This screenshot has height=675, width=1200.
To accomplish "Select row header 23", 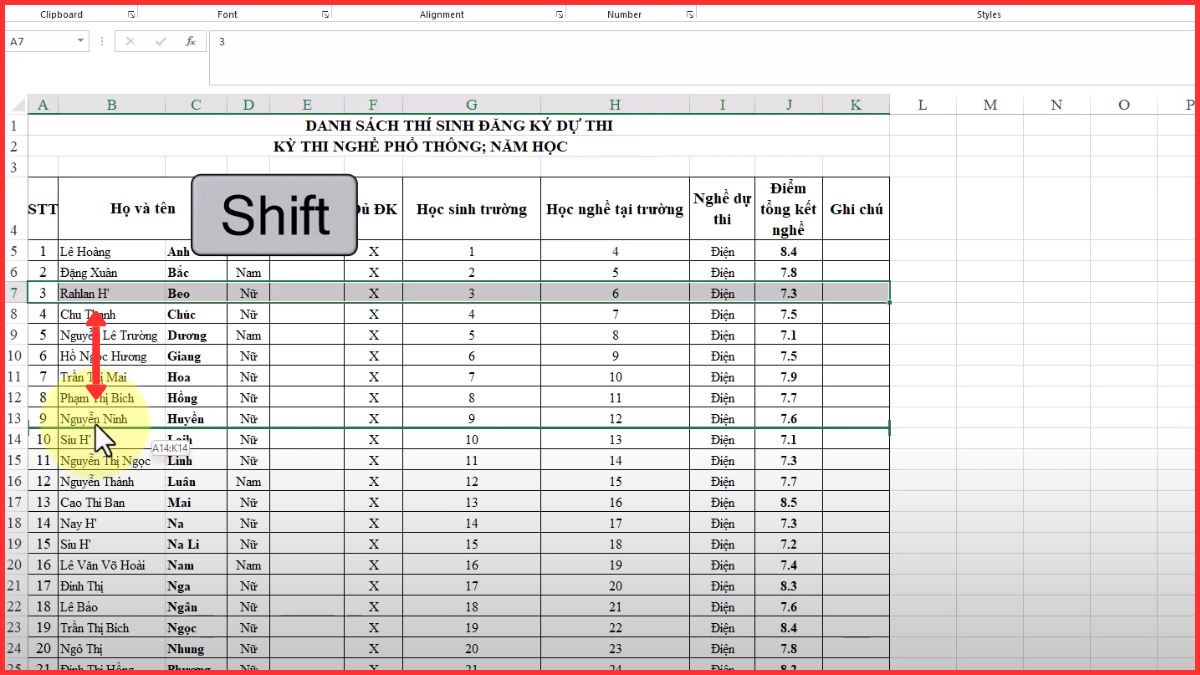I will 15,628.
